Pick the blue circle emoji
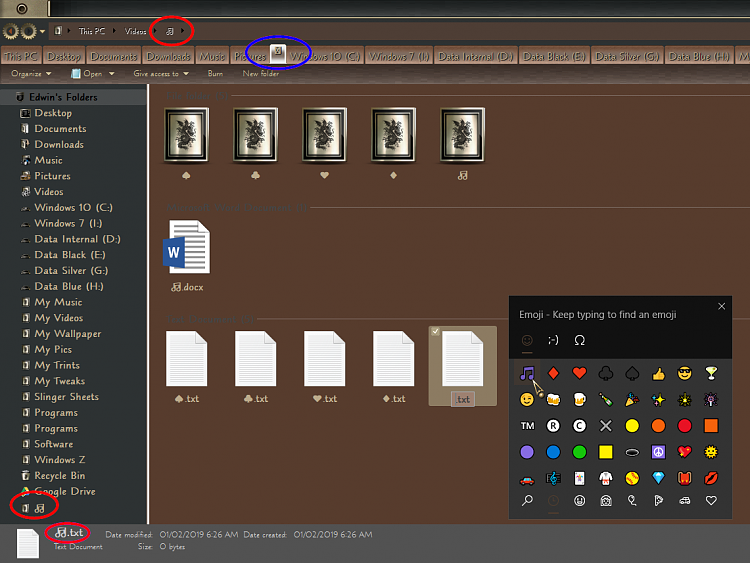 [x=553, y=452]
